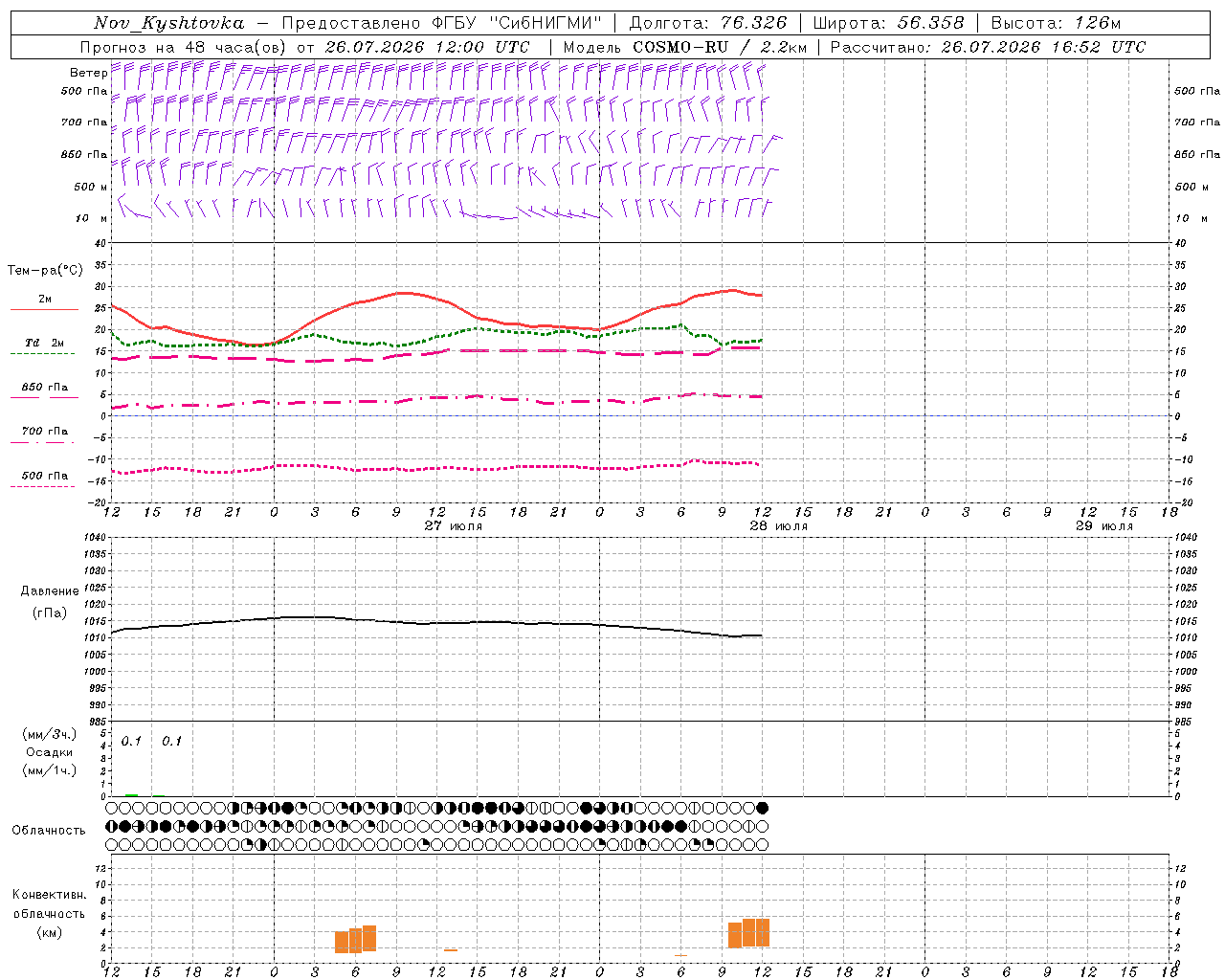Click the Облачность cloud cover label
Screen dimensions: 1225x980
coord(49,830)
